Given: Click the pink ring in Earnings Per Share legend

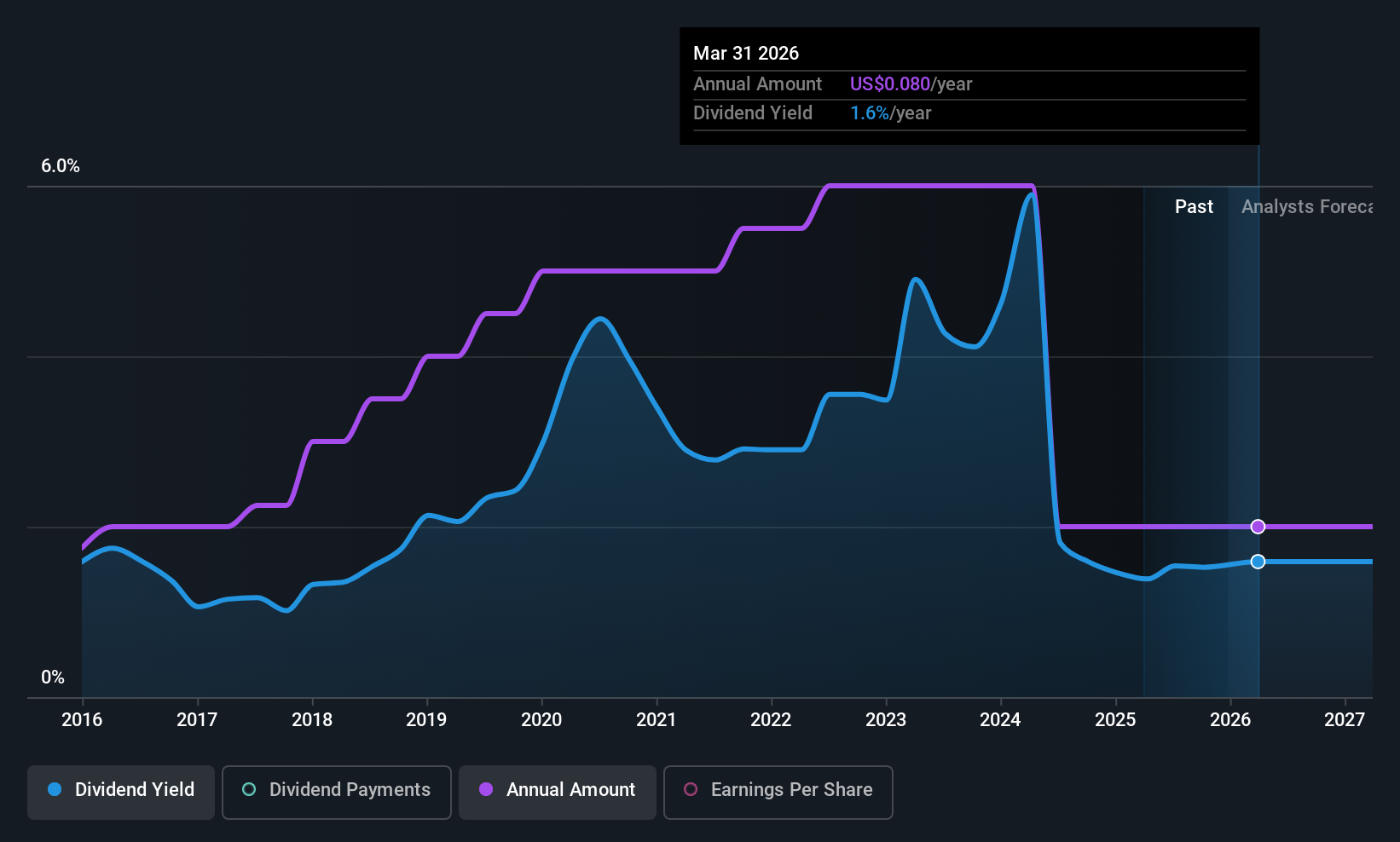Looking at the screenshot, I should tap(691, 789).
